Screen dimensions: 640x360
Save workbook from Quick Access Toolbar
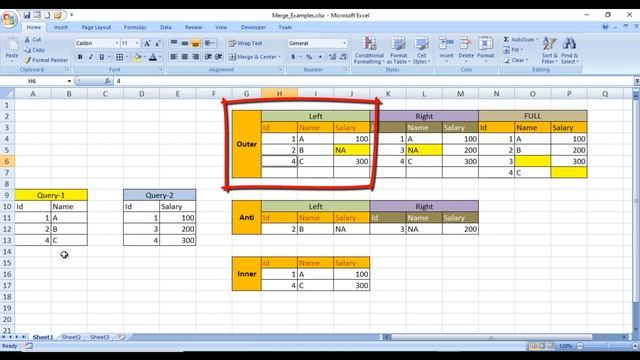(x=27, y=15)
